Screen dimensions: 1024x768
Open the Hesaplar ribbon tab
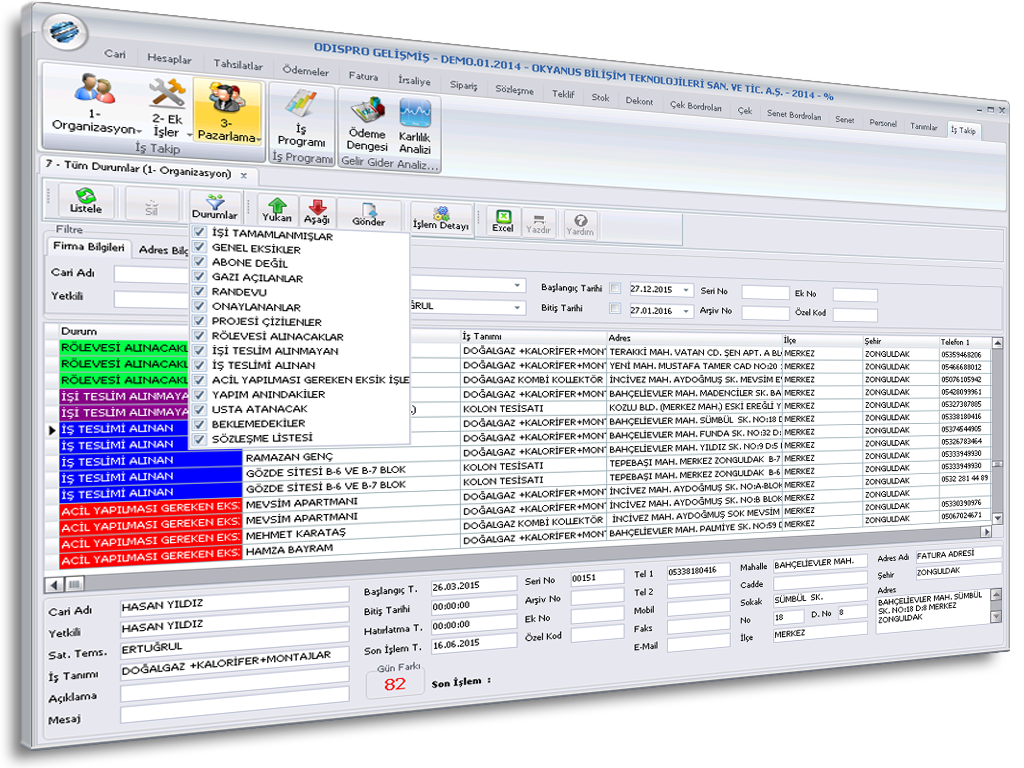[169, 58]
